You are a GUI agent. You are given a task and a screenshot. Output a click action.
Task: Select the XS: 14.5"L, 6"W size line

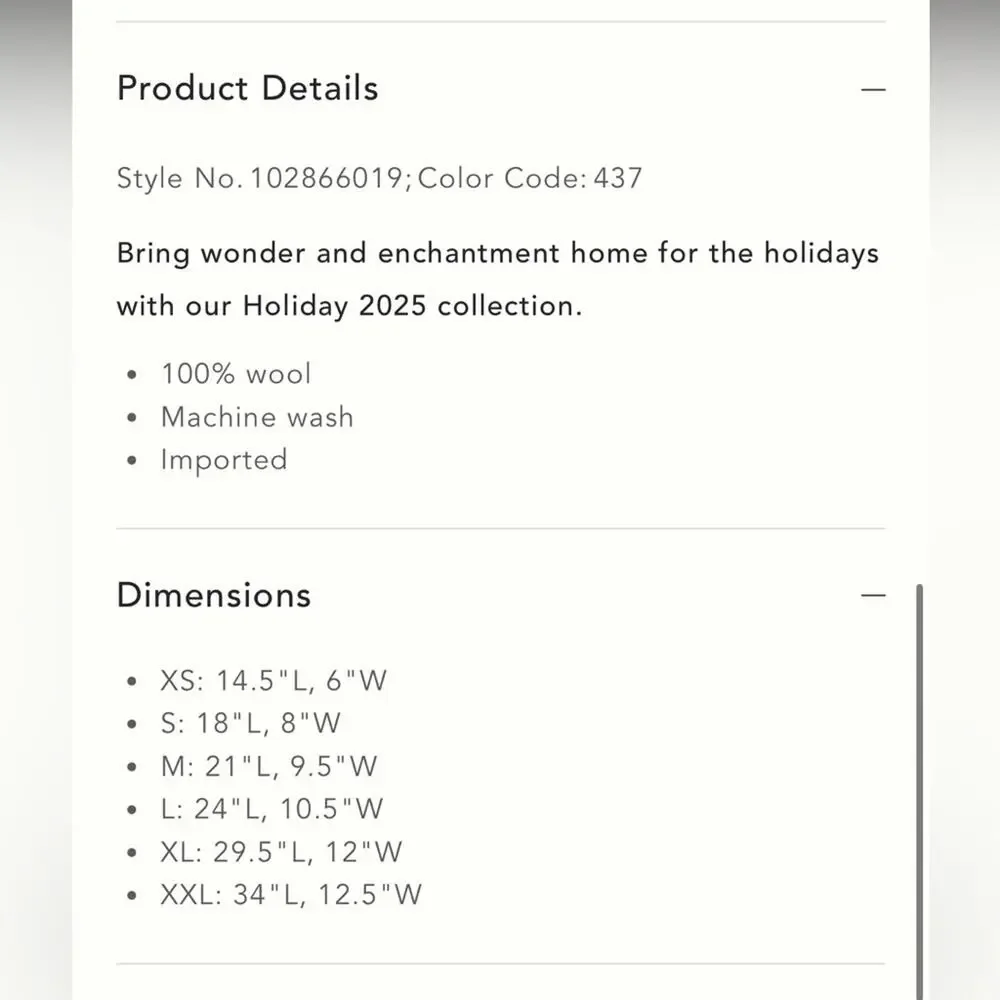(x=274, y=680)
